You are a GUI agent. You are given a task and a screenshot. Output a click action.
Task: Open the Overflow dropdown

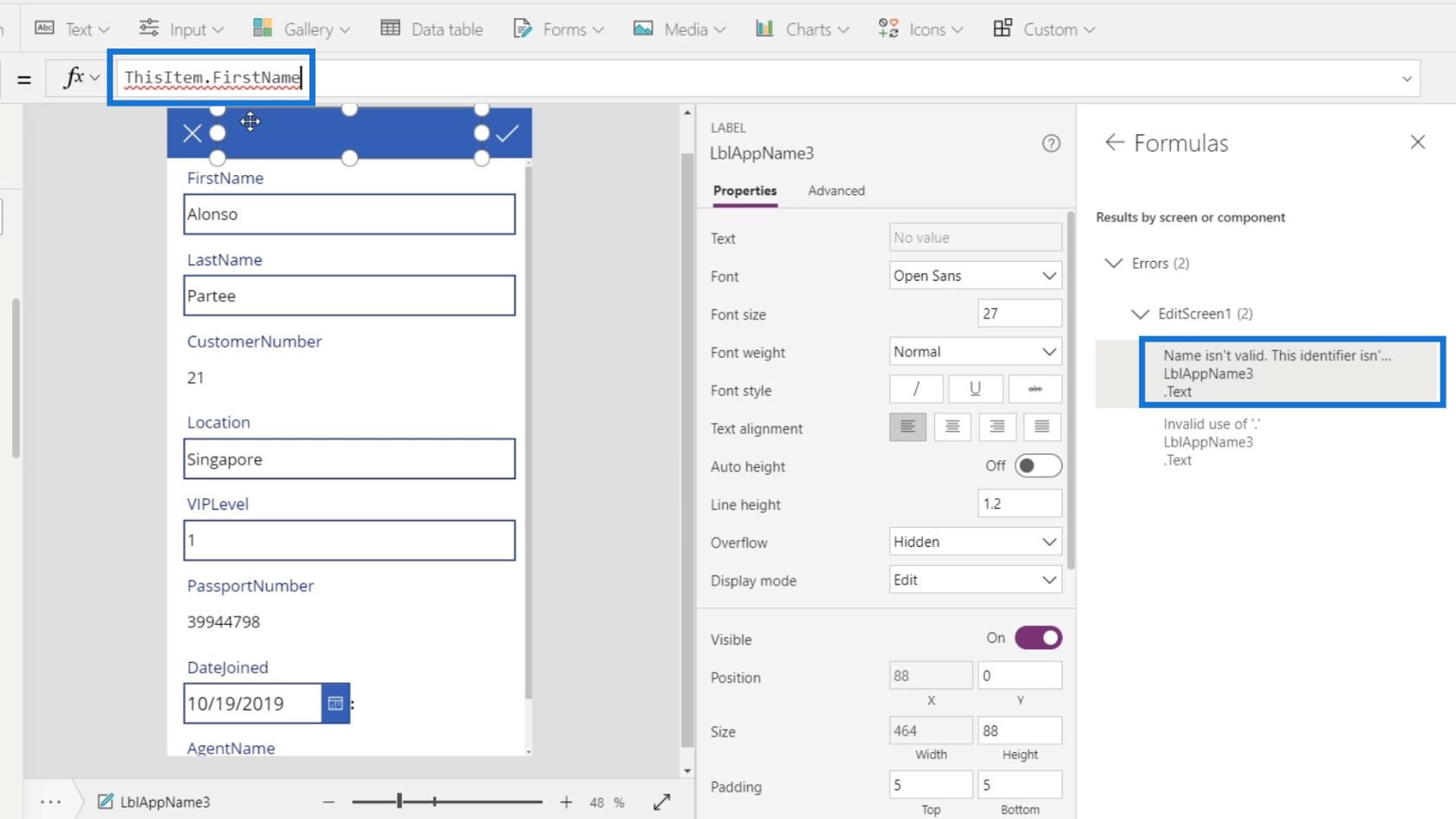coord(975,542)
